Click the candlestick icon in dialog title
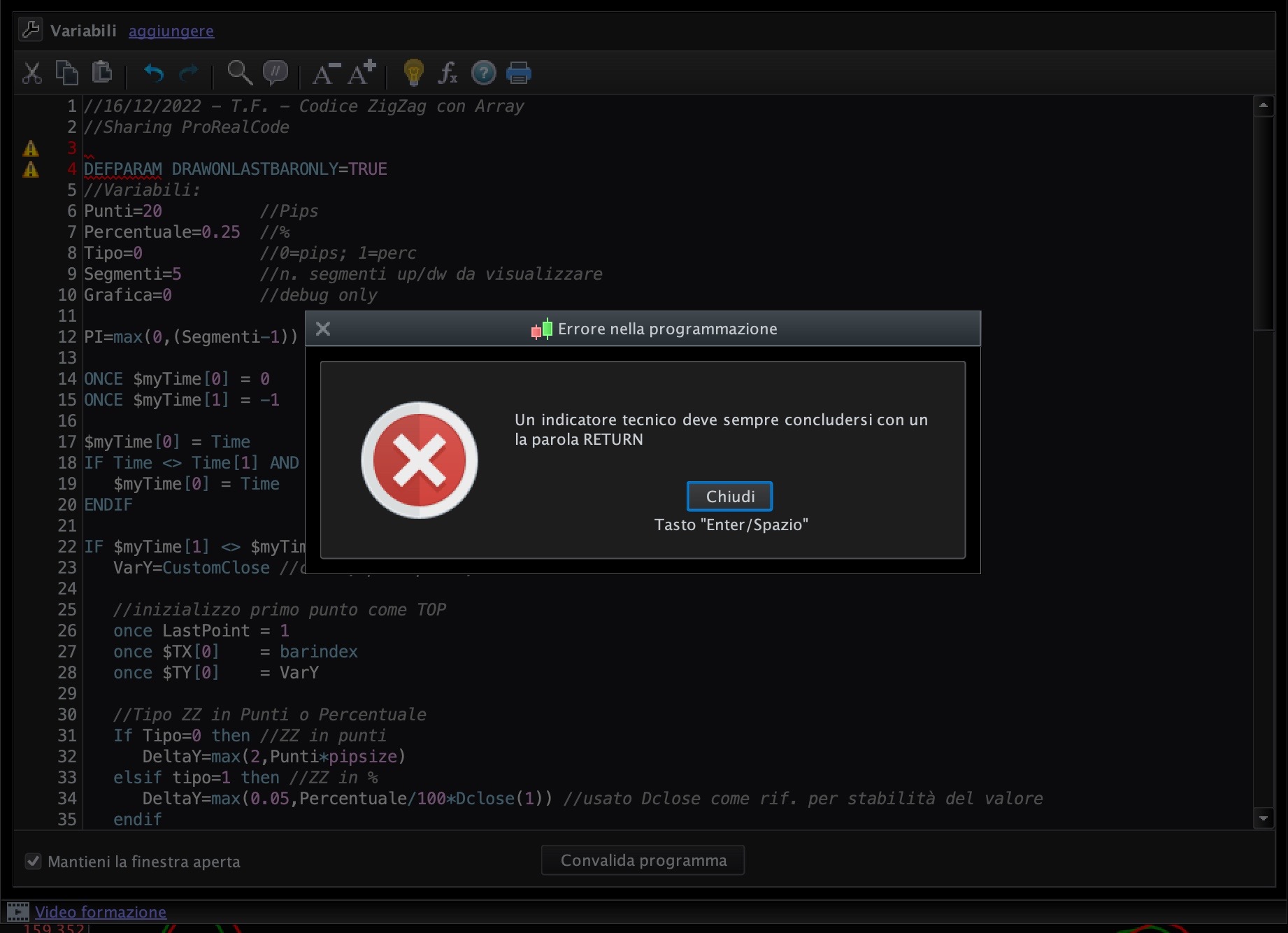The image size is (1288, 933). (x=542, y=329)
